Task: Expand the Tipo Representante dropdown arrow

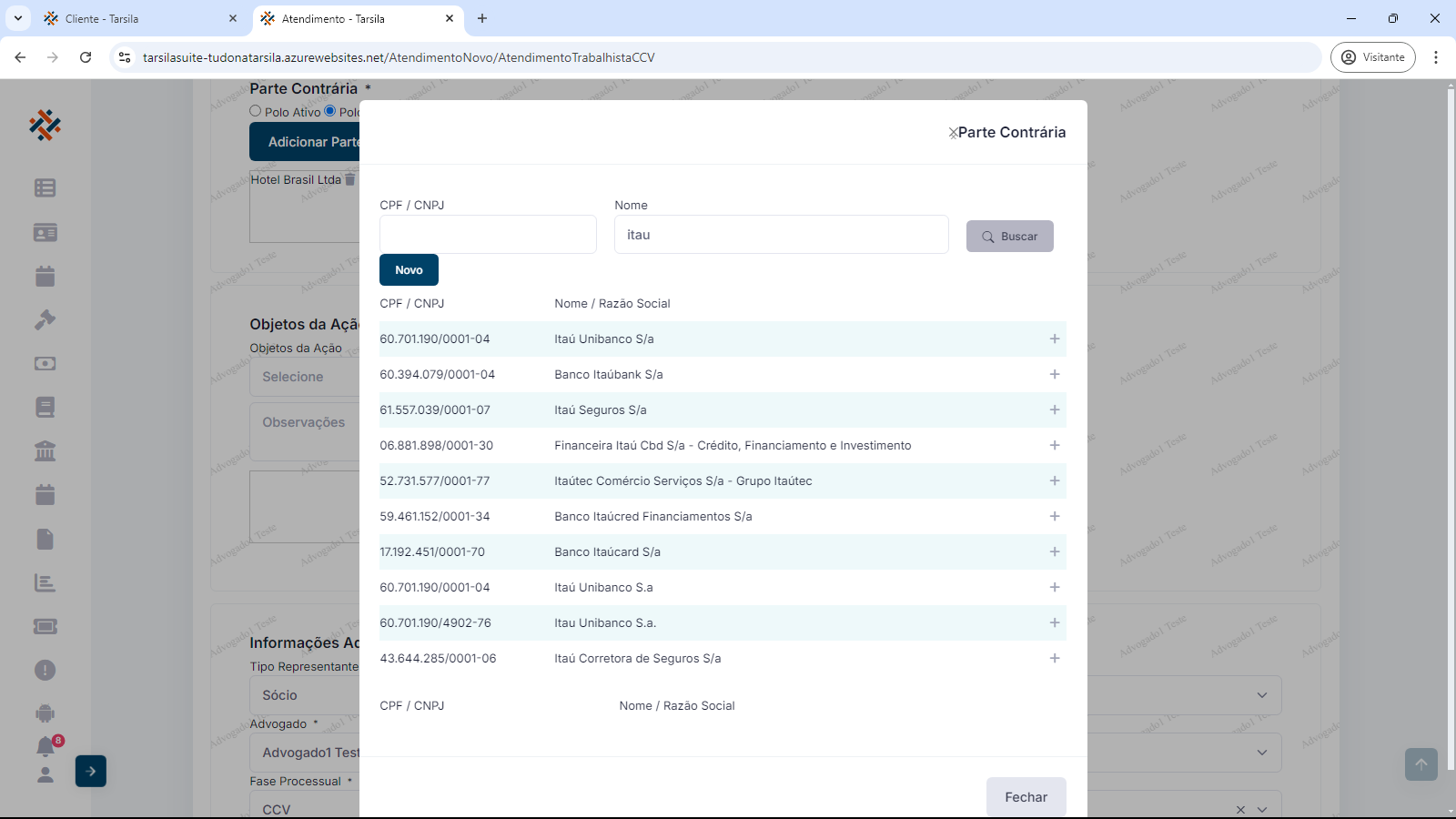Action: coord(1262,695)
